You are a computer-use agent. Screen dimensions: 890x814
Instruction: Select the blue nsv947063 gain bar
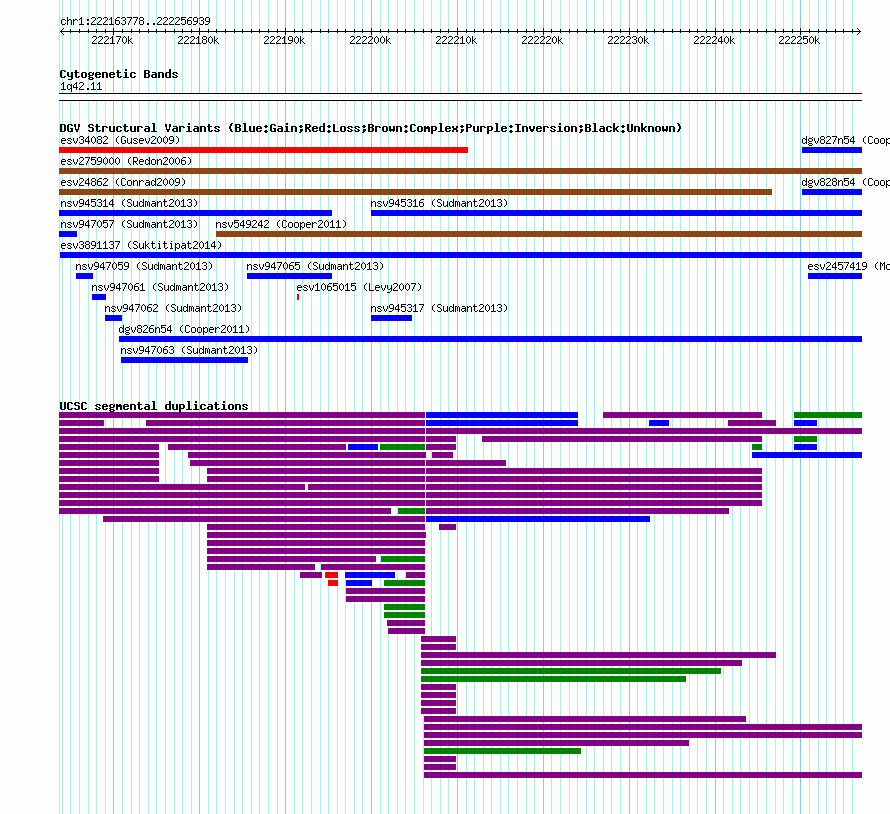[184, 360]
